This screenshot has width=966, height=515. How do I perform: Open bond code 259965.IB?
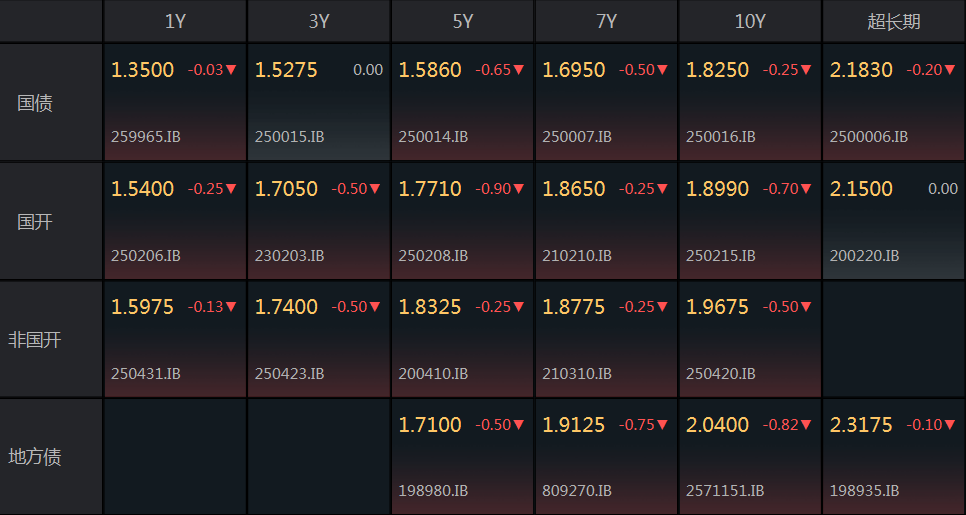click(145, 137)
